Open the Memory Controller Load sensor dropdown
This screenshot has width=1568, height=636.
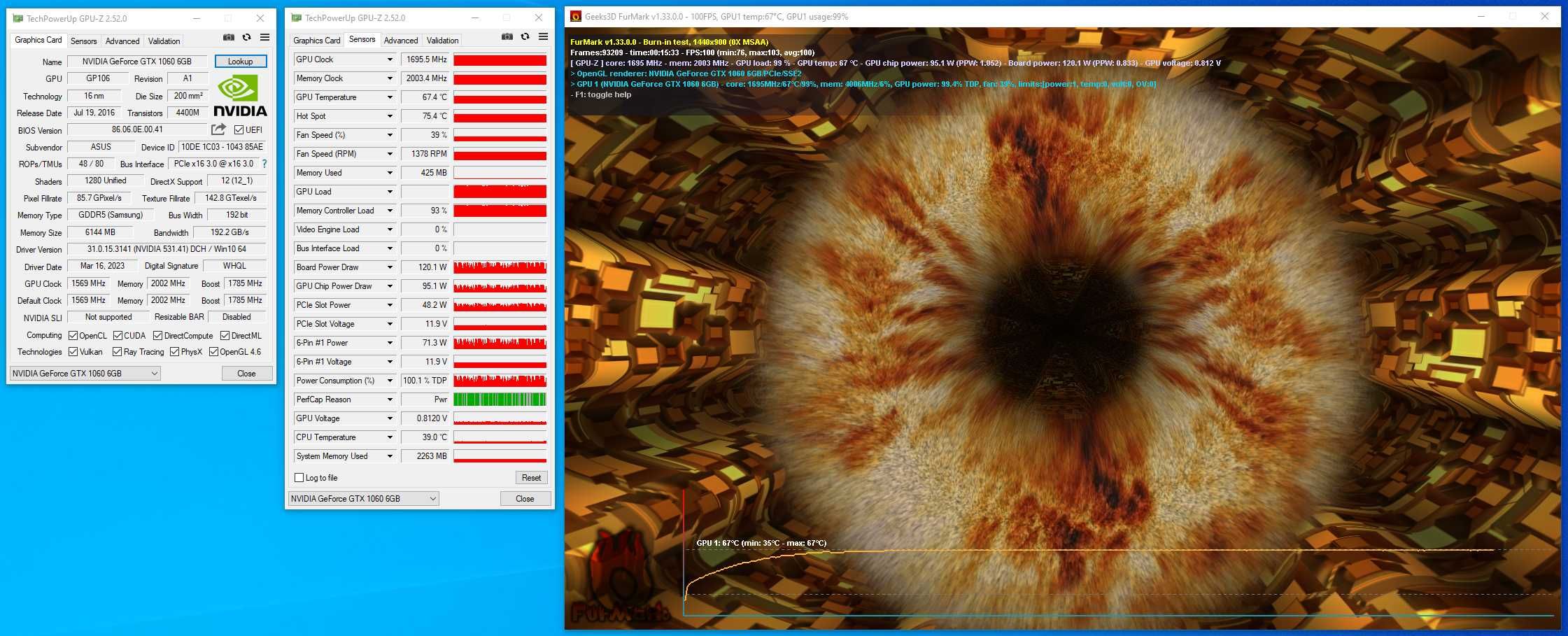click(390, 211)
